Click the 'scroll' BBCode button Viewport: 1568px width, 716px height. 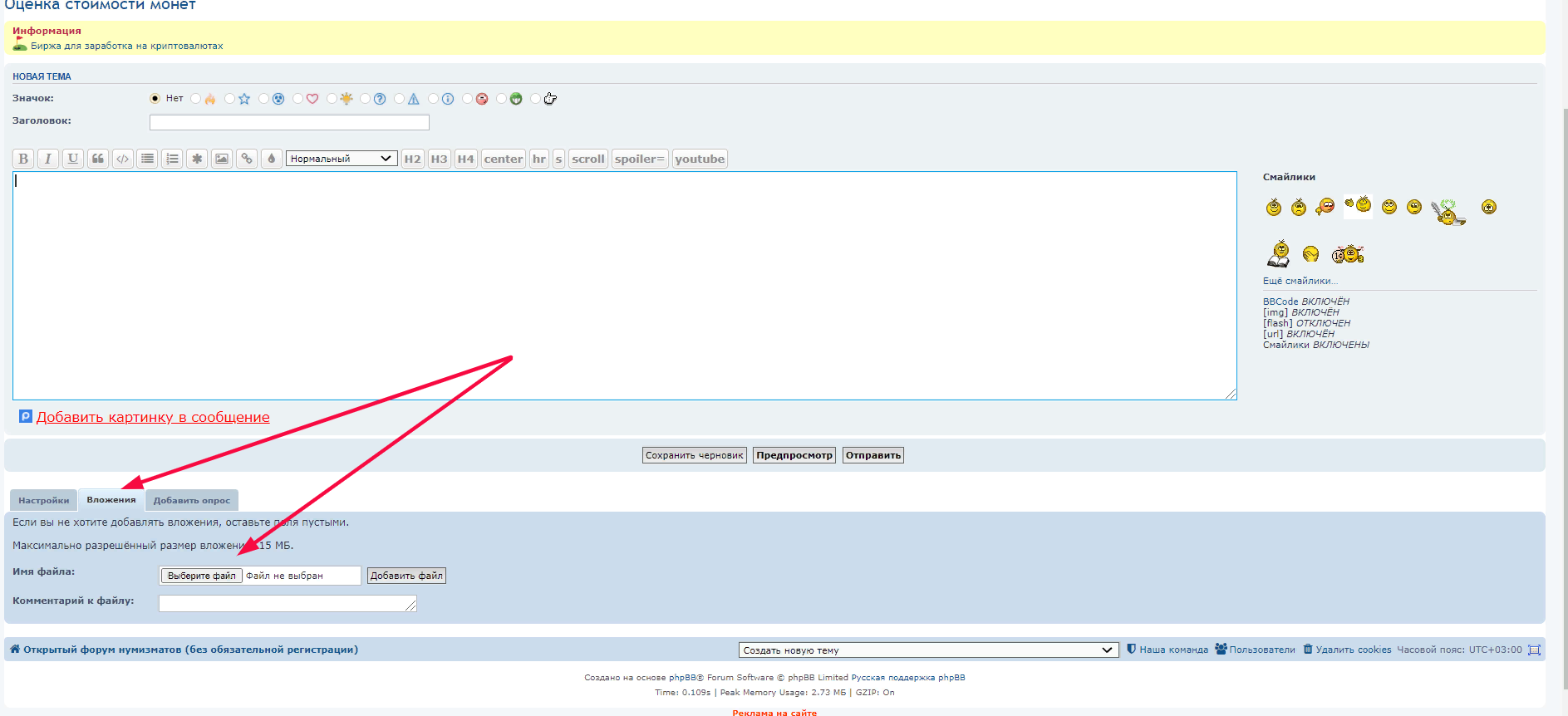point(588,159)
